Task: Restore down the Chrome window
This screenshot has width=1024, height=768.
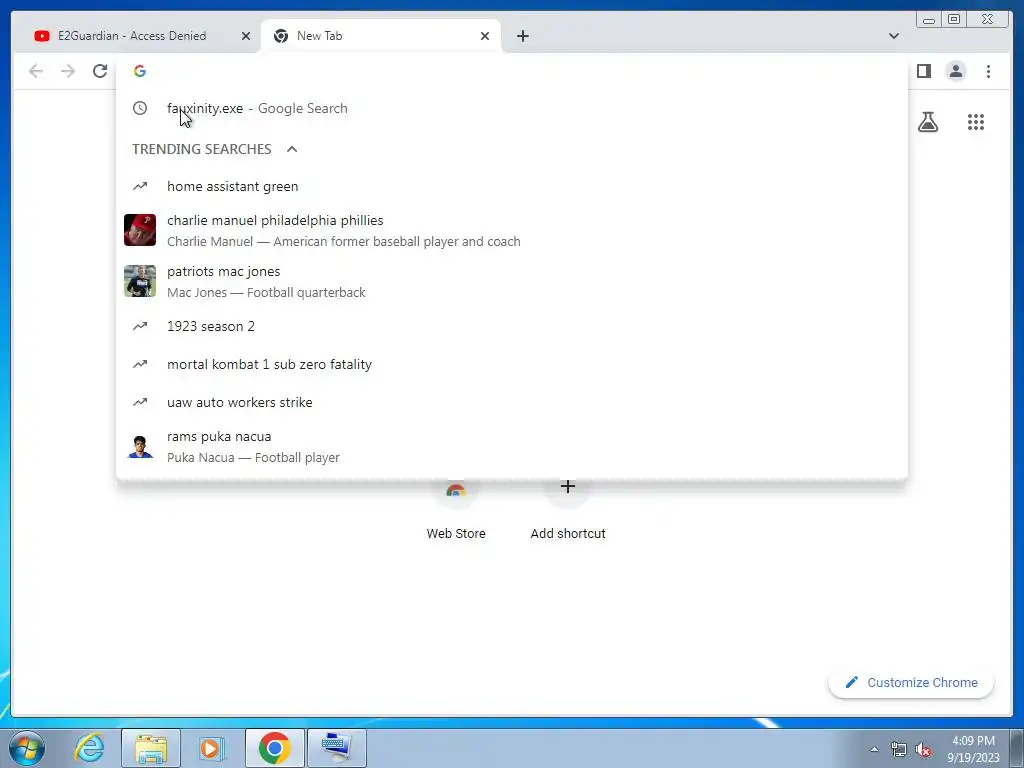Action: [x=954, y=20]
